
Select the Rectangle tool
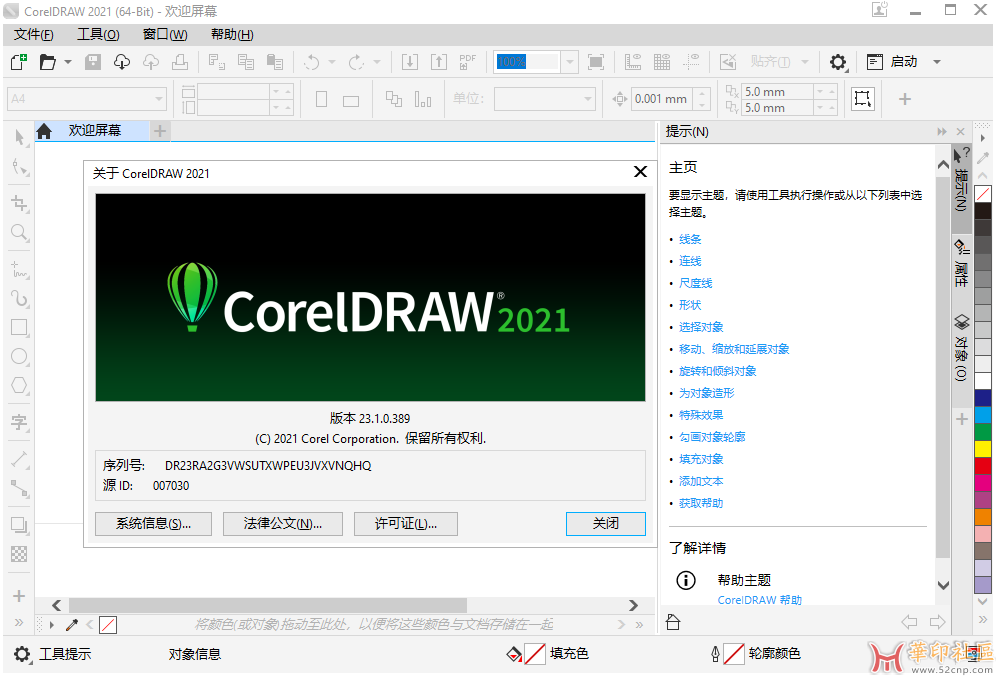tap(20, 327)
